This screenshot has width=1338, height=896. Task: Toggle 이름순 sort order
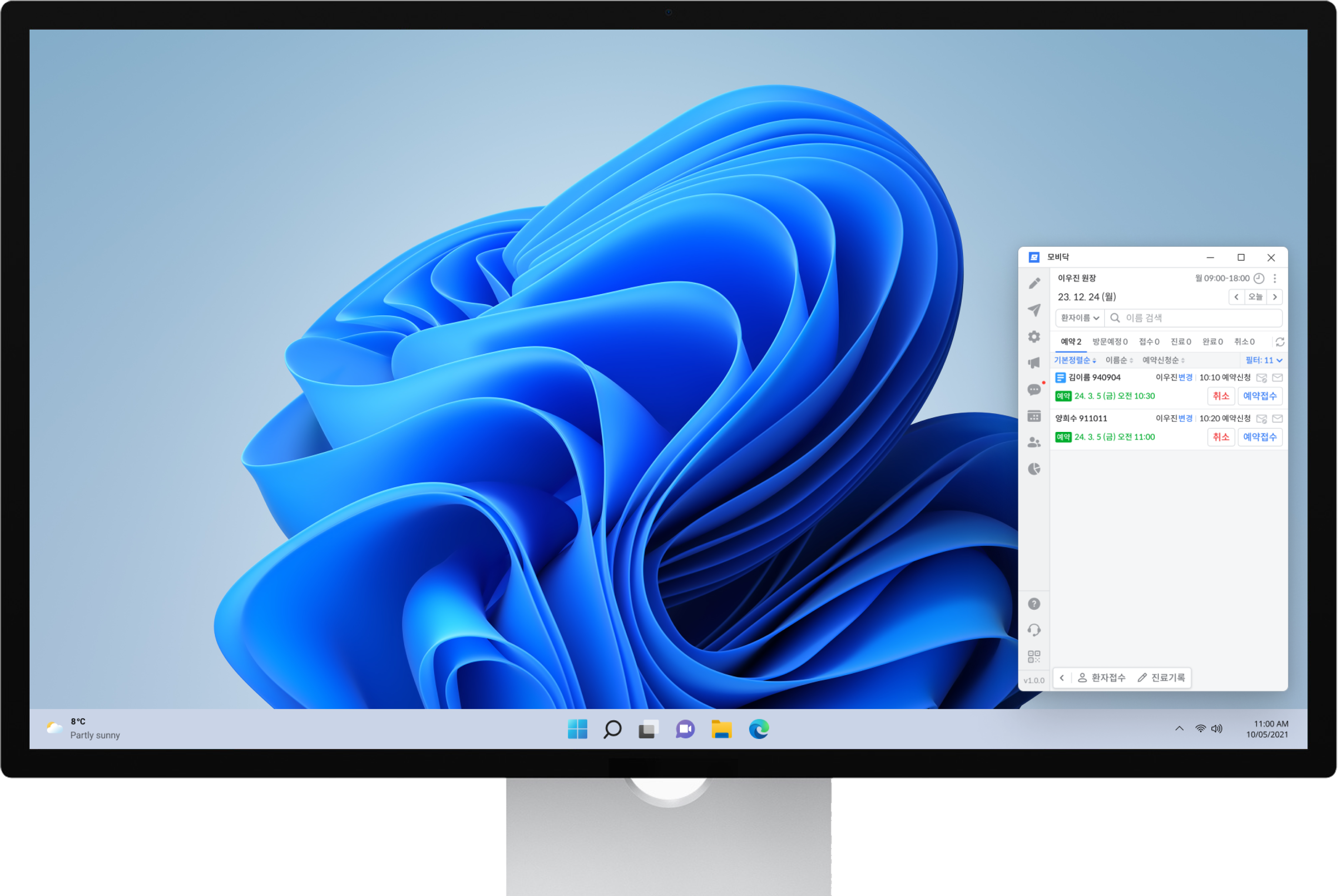coord(1119,360)
